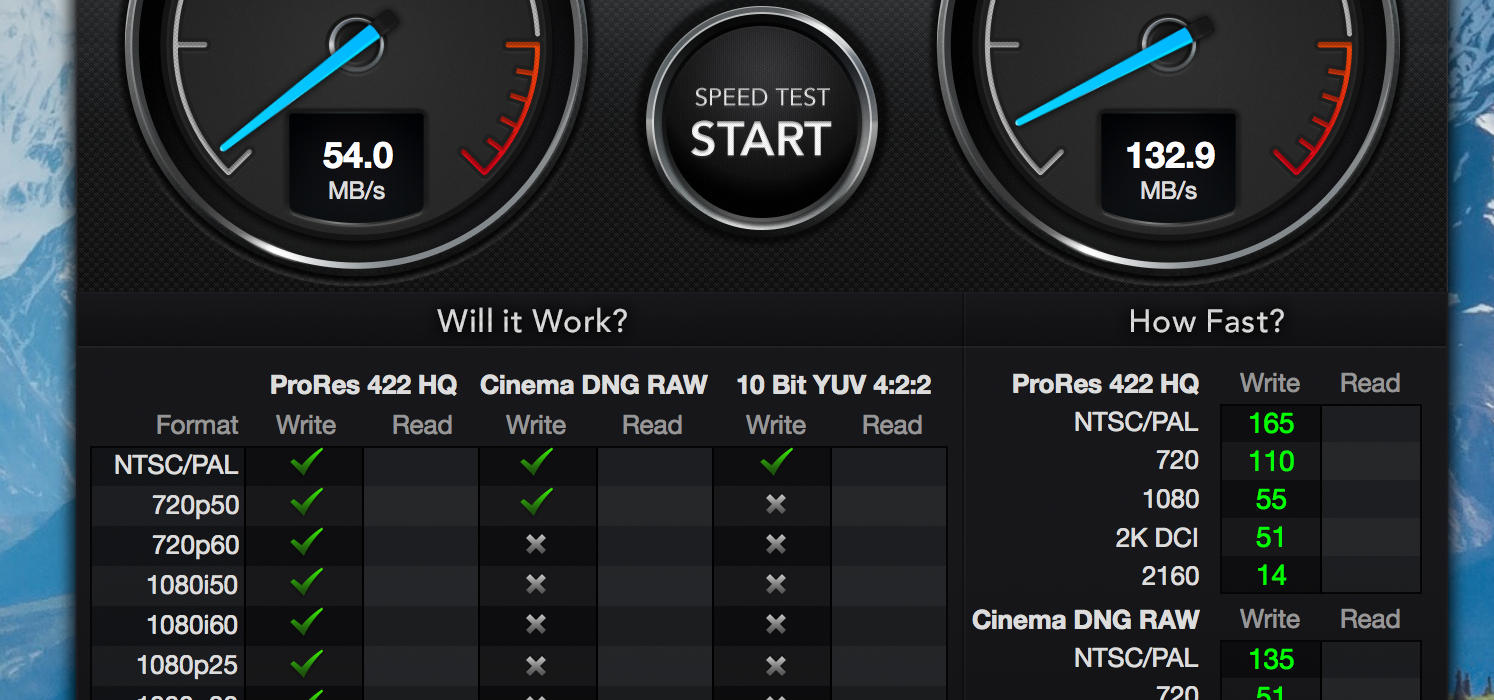This screenshot has width=1494, height=700.
Task: Click 10 Bit YUV write cross for 720p60
Action: click(776, 544)
